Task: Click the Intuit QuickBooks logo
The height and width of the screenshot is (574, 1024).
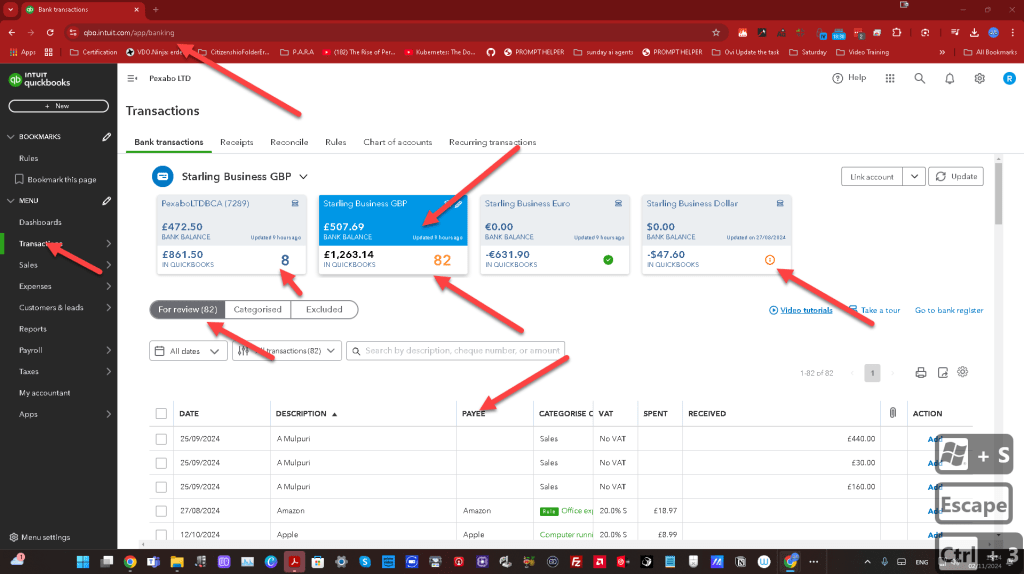Action: click(39, 80)
